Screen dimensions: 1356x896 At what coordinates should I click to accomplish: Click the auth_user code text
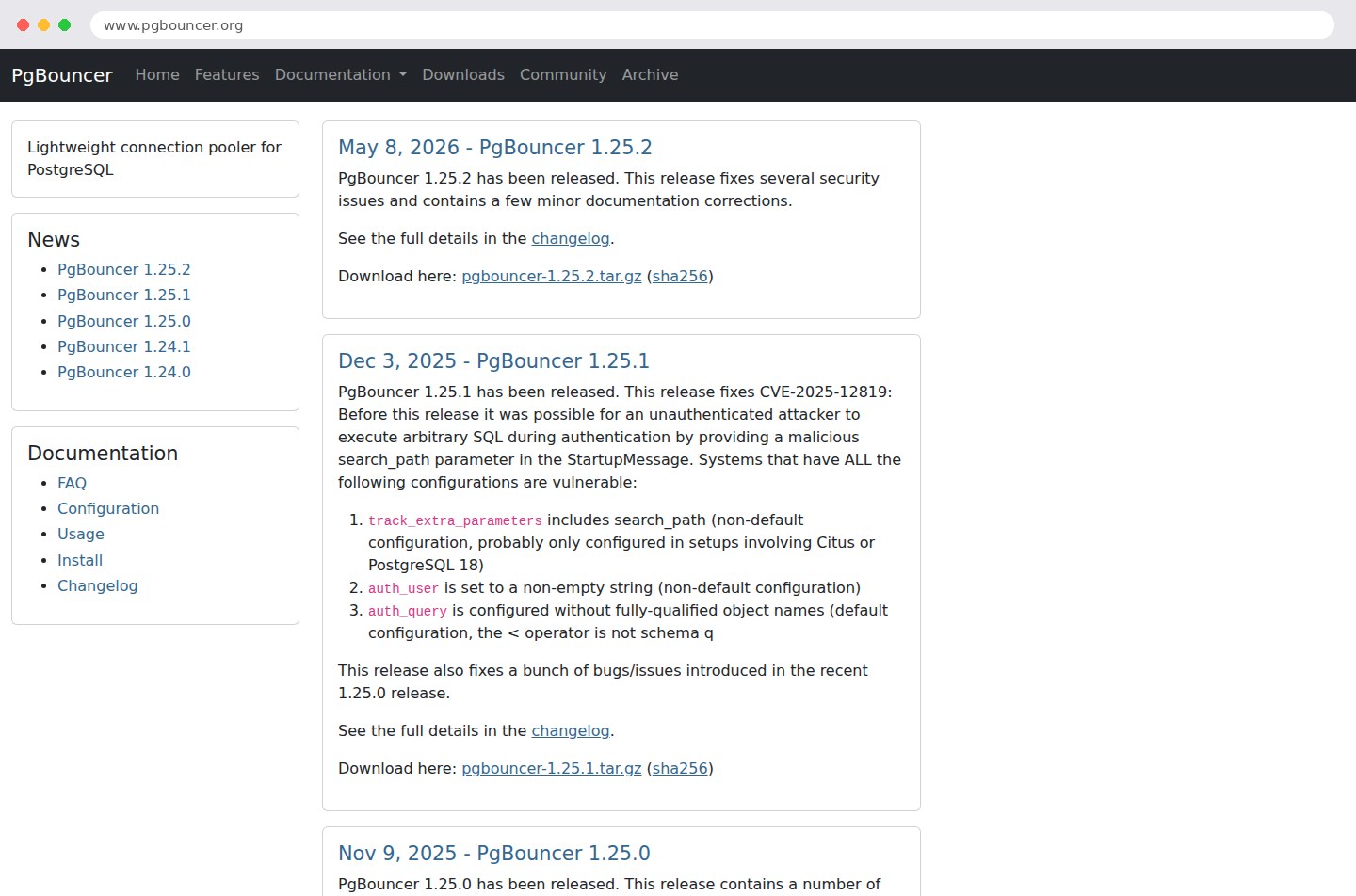(403, 588)
